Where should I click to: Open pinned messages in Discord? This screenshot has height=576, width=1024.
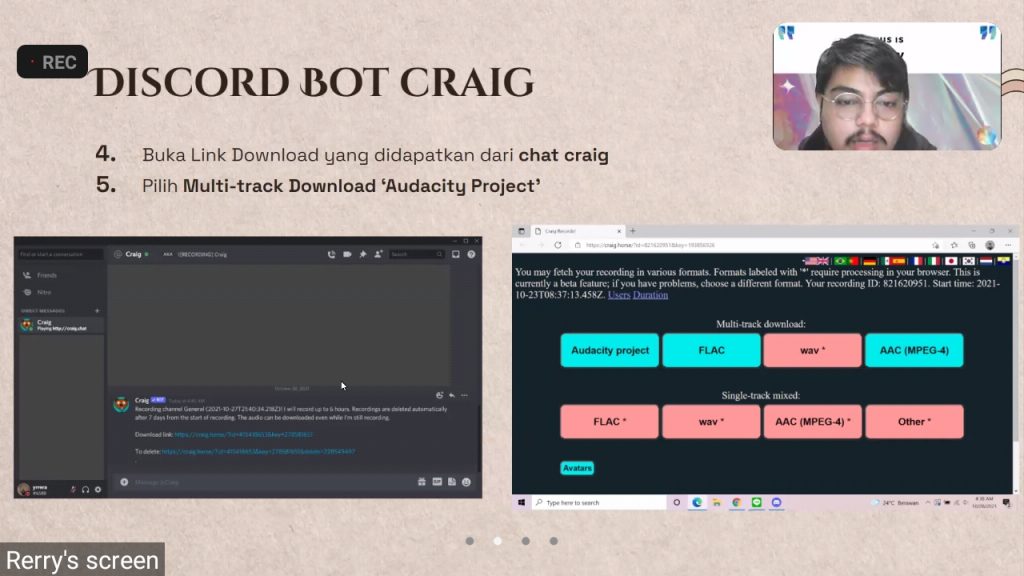tap(363, 254)
